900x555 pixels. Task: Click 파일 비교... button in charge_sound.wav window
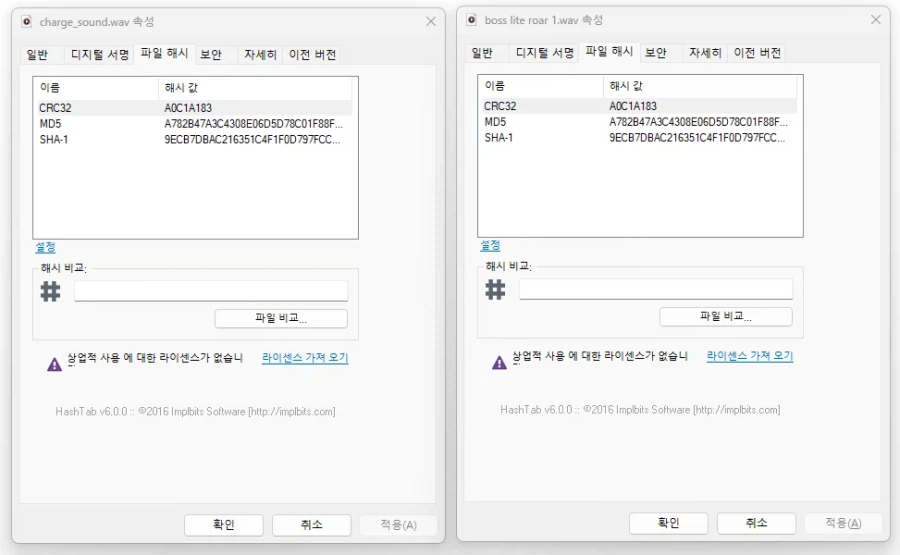281,319
